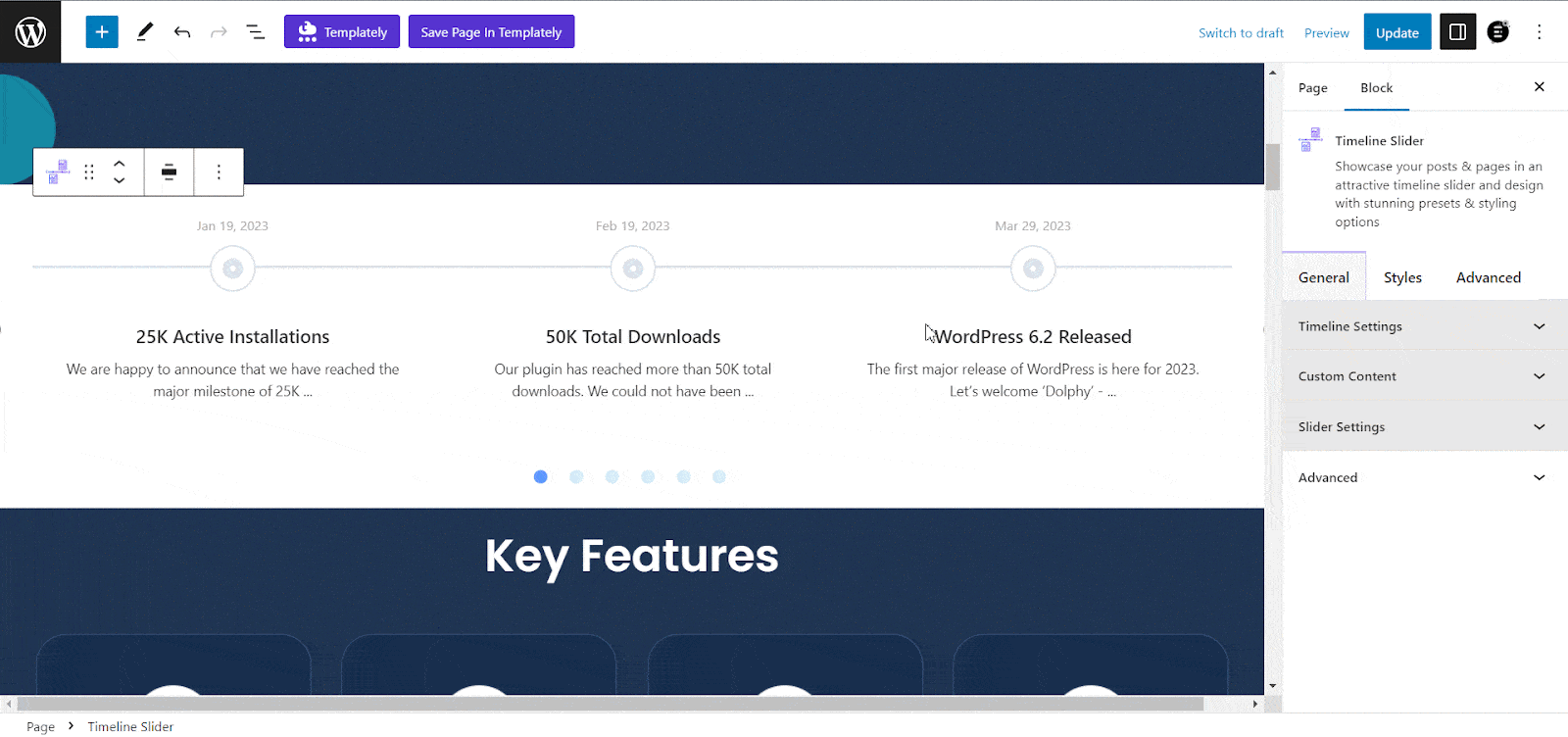Click the vertical scrollbar down arrow
The image size is (1568, 737).
click(1272, 687)
